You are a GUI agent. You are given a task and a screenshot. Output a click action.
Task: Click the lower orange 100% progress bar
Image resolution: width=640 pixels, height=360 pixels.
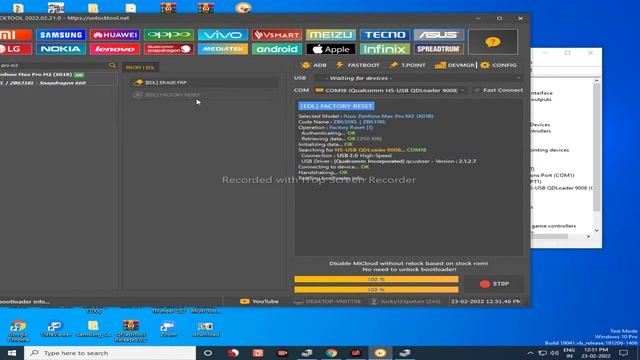point(376,289)
